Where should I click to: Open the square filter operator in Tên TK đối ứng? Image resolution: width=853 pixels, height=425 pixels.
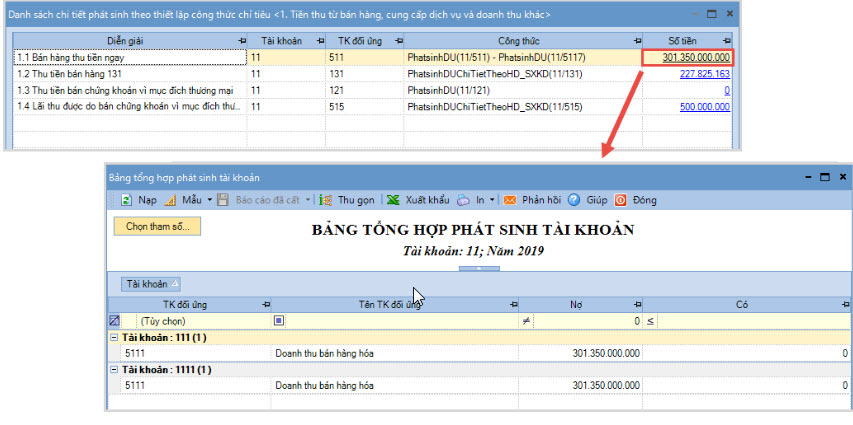(x=279, y=321)
